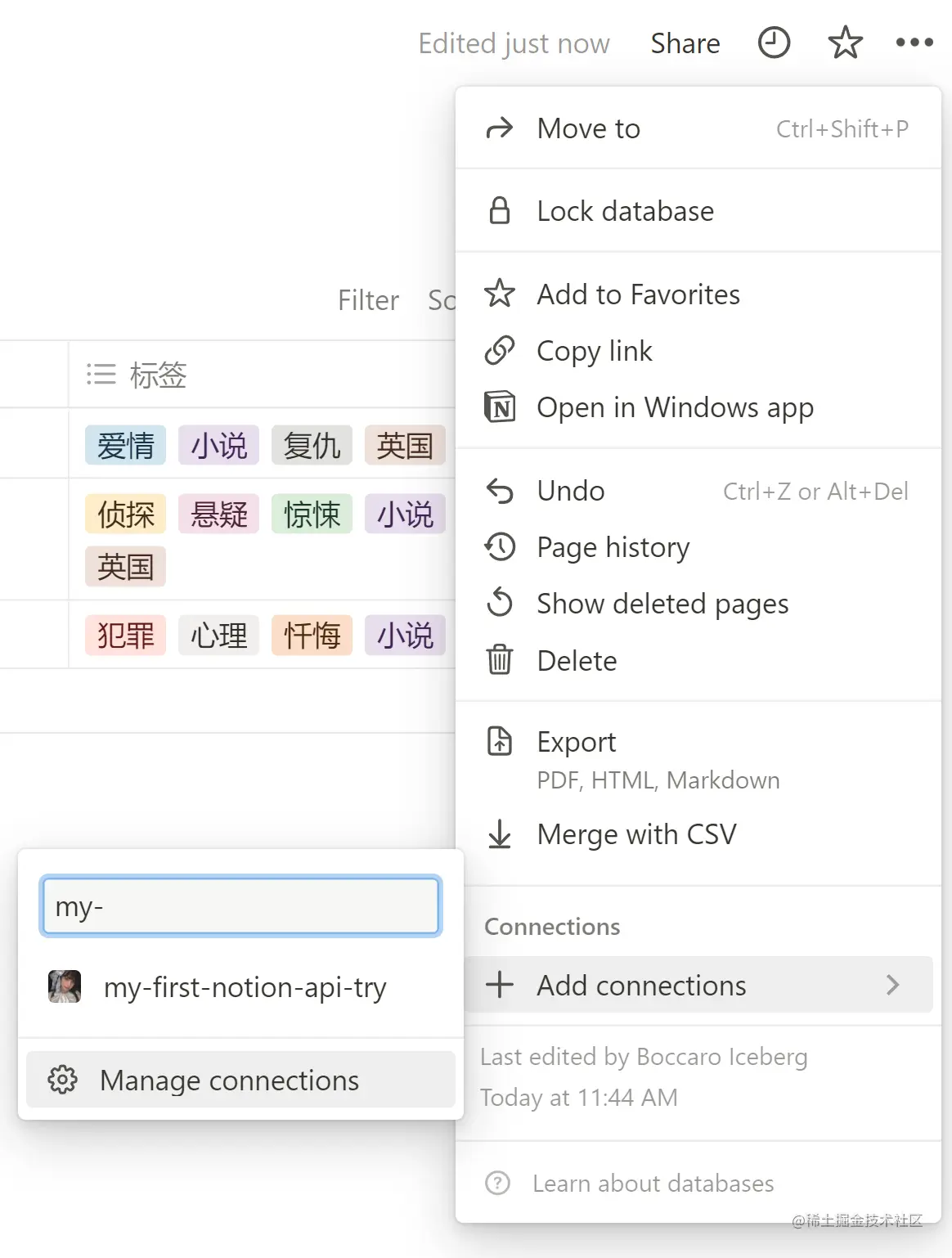Open the Filter option

pos(368,300)
